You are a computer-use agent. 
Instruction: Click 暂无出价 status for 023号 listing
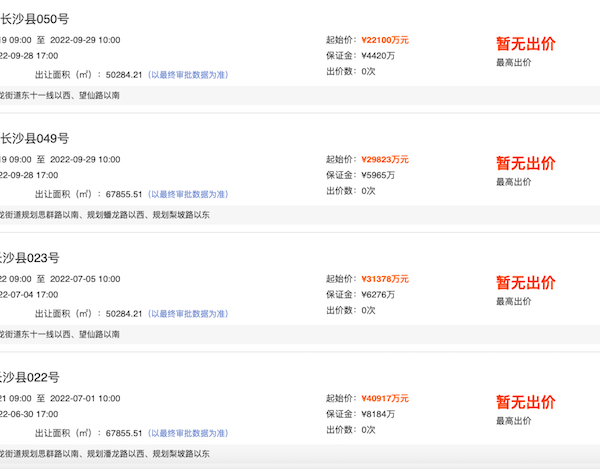(x=526, y=283)
